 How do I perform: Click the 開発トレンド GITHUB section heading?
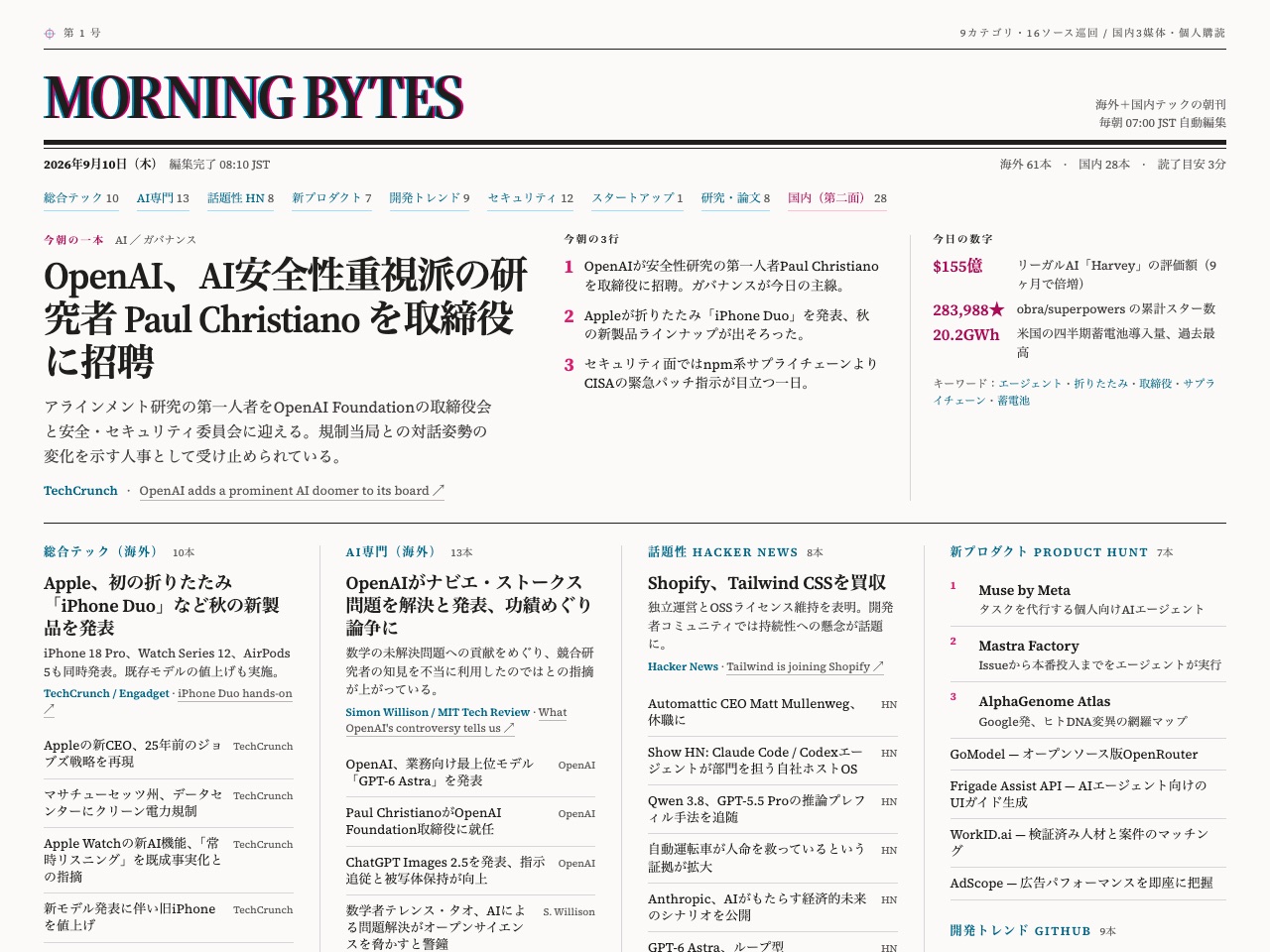pyautogui.click(x=1020, y=931)
